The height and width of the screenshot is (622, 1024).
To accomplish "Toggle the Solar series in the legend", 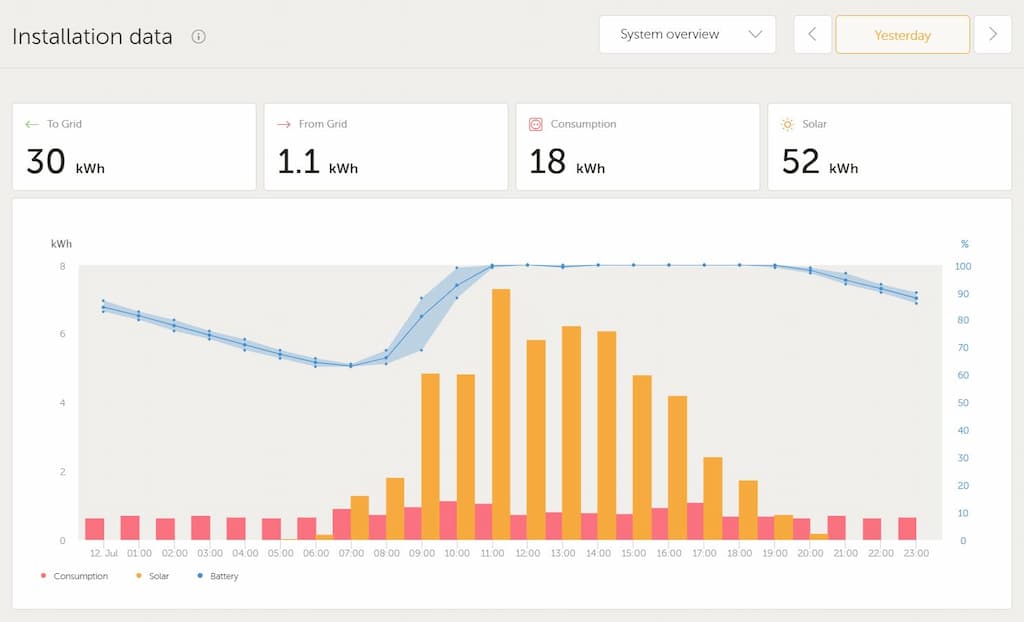I will tap(154, 576).
